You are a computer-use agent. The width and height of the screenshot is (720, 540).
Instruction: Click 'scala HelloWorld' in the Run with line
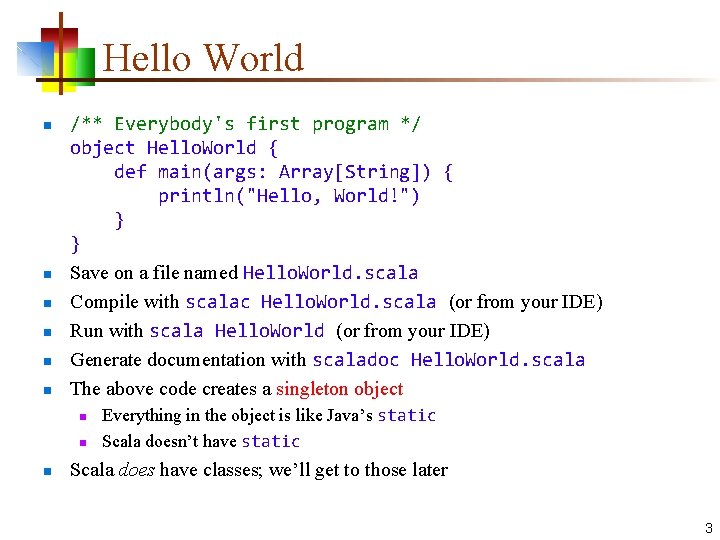pos(237,331)
